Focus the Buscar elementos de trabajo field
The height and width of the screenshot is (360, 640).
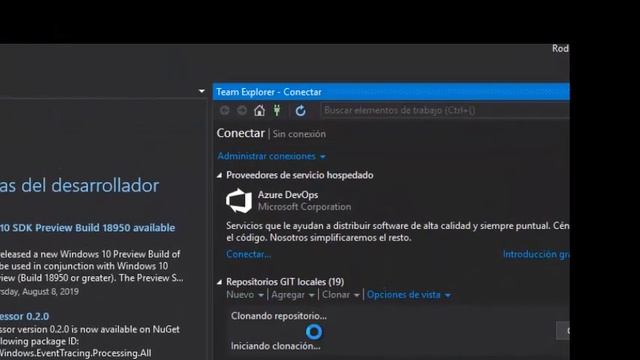coord(445,110)
